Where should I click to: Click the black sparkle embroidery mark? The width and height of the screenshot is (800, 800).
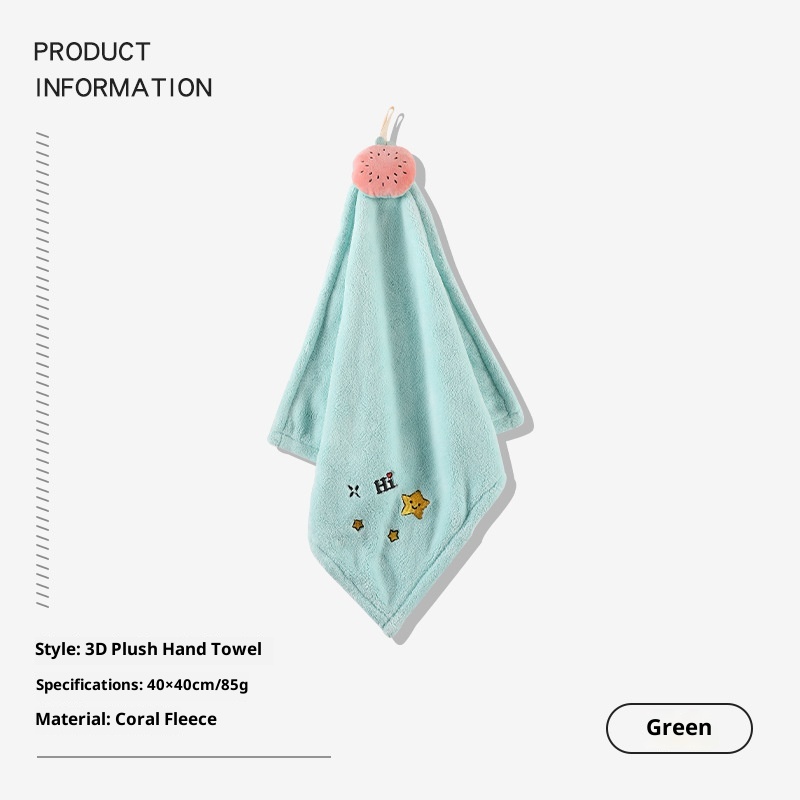[x=354, y=491]
